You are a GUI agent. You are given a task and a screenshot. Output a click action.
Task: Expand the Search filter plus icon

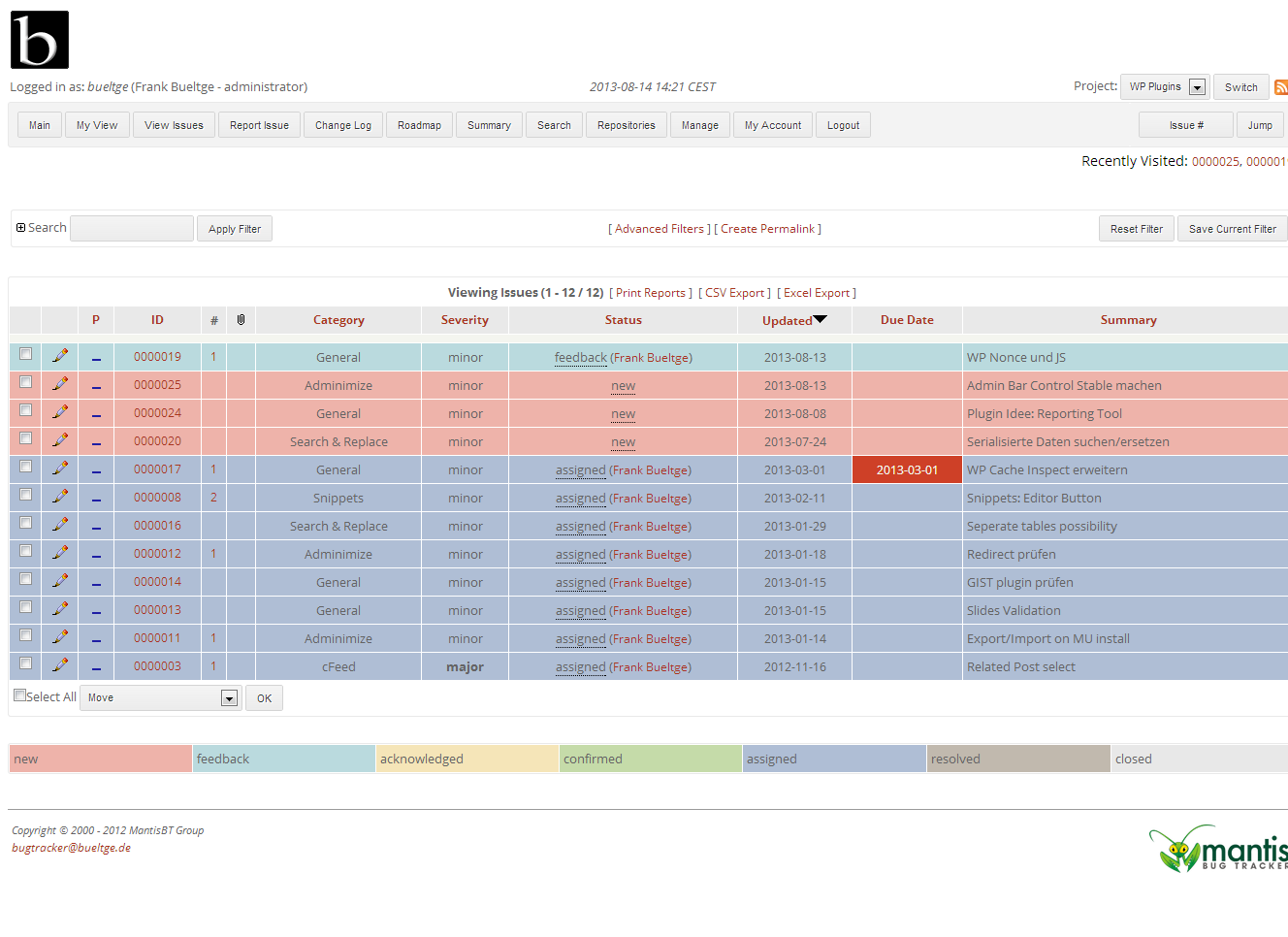(x=20, y=228)
